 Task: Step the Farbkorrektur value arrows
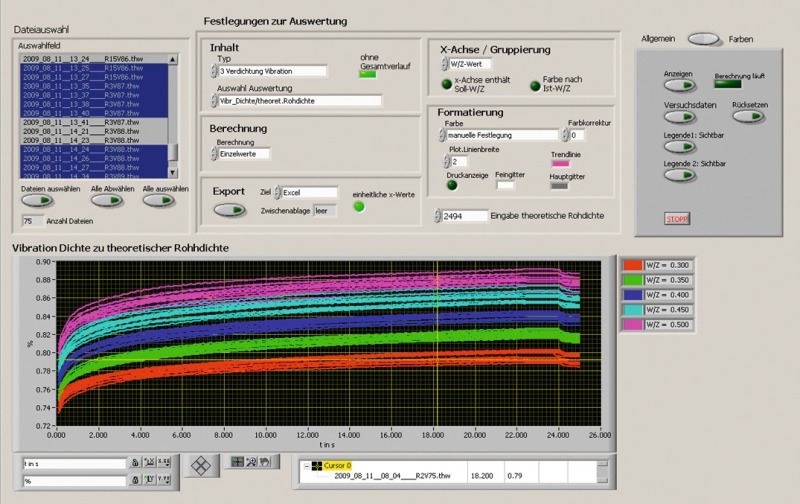[565, 135]
